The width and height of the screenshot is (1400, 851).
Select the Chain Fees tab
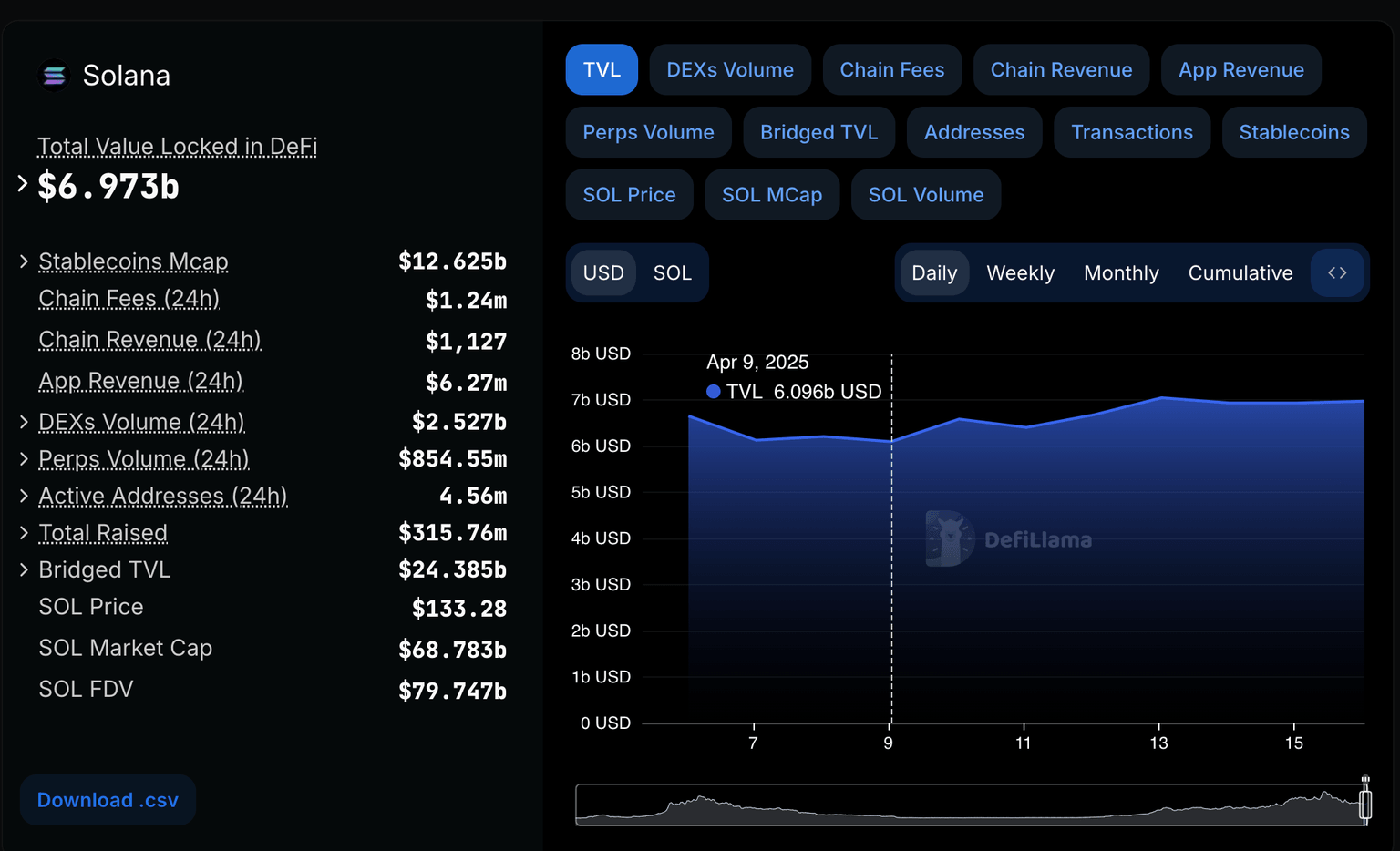tap(891, 69)
